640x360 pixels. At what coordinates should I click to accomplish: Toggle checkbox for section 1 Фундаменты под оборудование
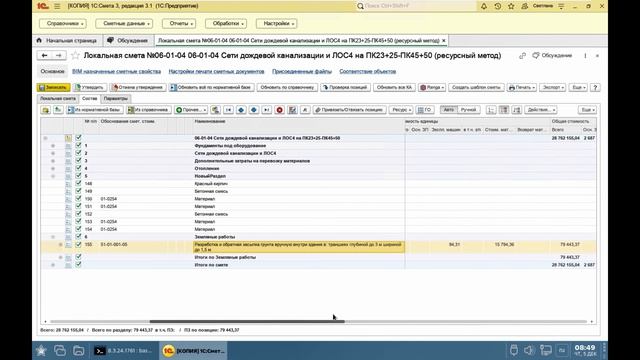[78, 145]
